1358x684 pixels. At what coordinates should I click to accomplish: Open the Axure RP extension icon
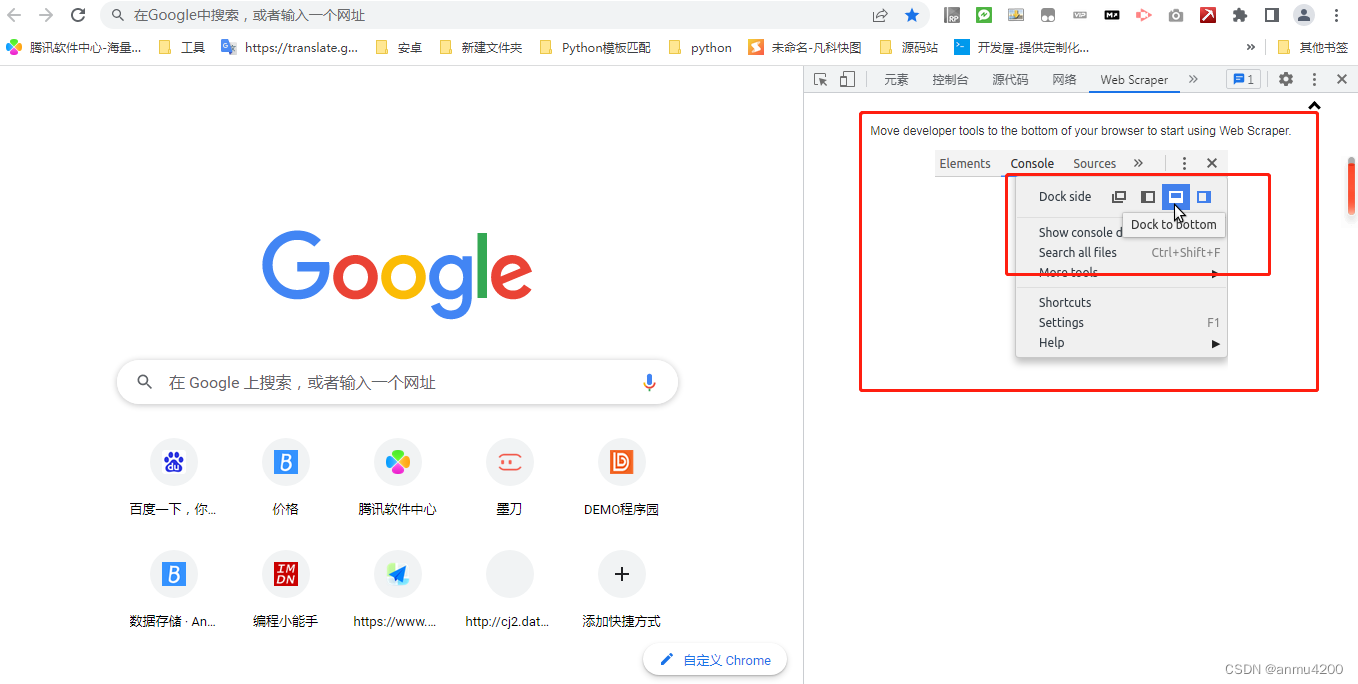point(952,15)
